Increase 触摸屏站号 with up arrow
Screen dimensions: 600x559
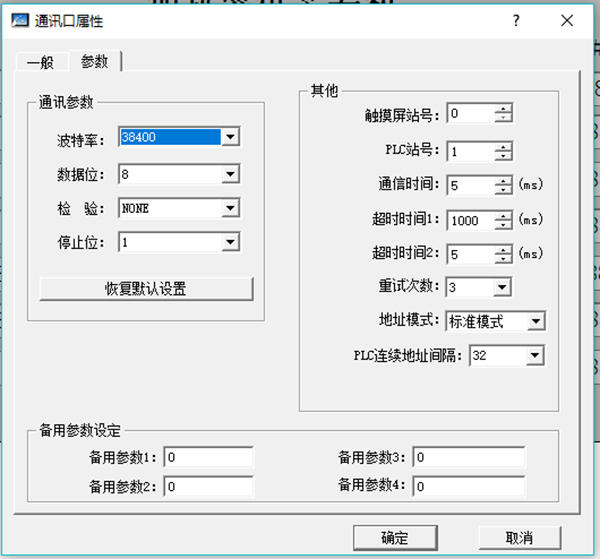[x=503, y=109]
